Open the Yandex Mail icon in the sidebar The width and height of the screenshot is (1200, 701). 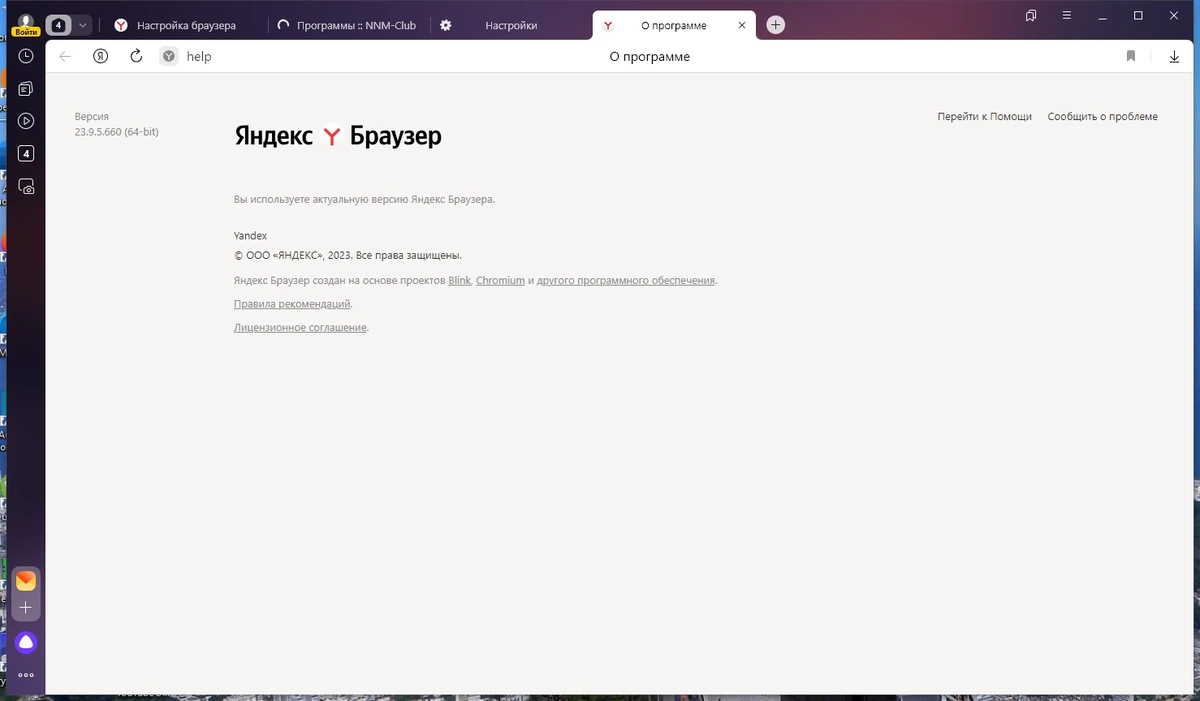26,581
